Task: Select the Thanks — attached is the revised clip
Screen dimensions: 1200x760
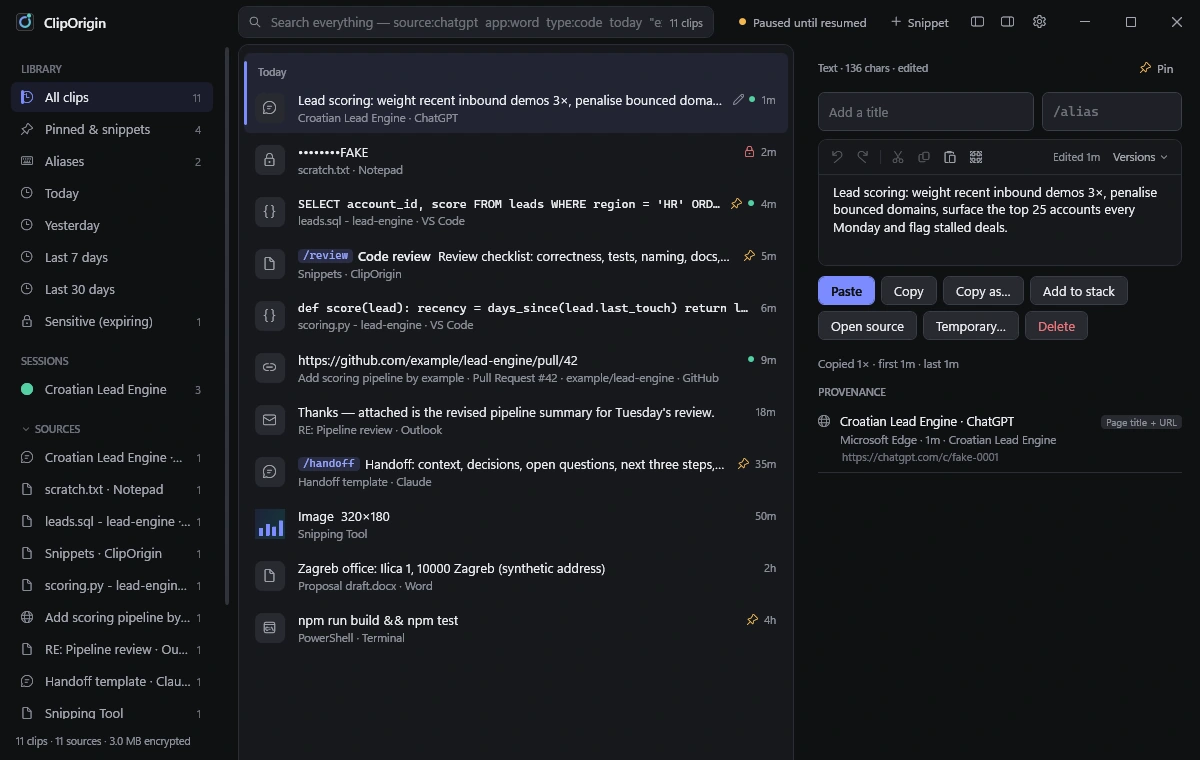Action: tap(516, 420)
